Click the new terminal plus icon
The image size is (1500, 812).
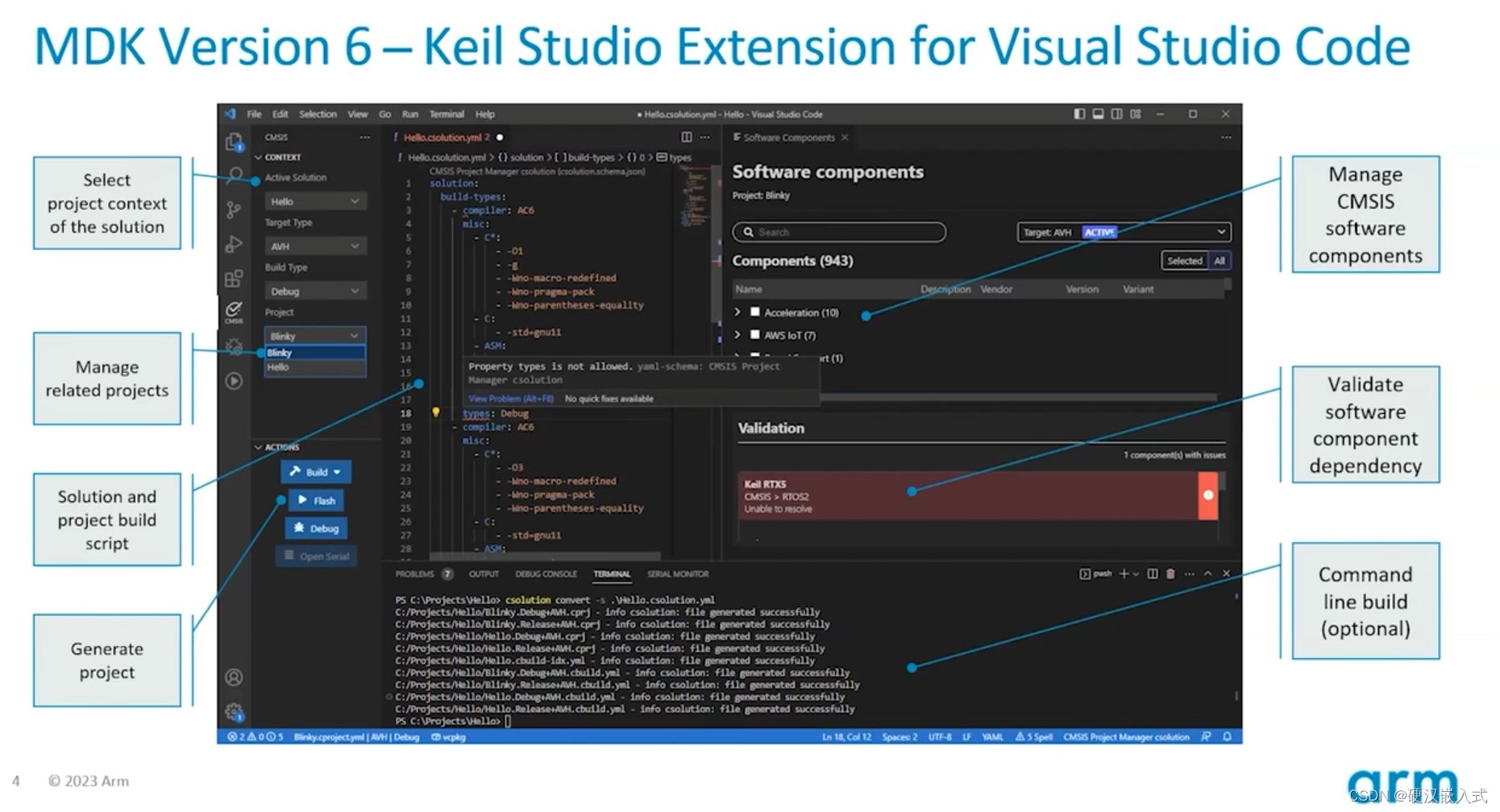coord(1124,574)
